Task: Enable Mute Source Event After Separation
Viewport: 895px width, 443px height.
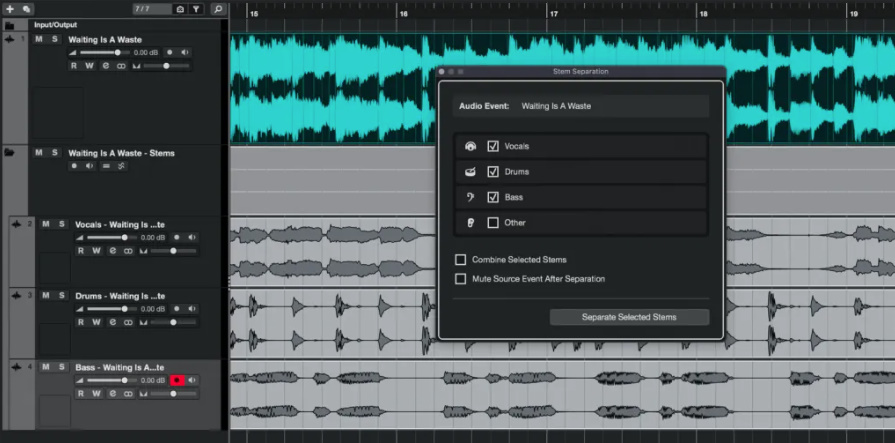Action: pyautogui.click(x=461, y=279)
